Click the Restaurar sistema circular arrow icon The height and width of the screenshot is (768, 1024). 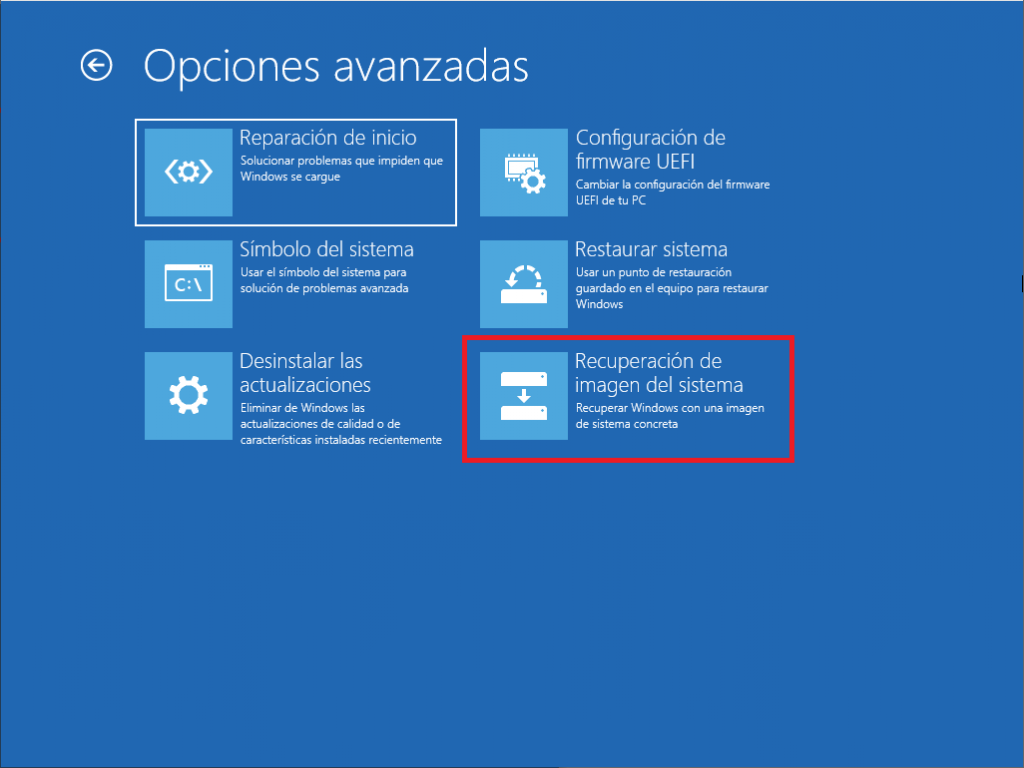pos(524,284)
